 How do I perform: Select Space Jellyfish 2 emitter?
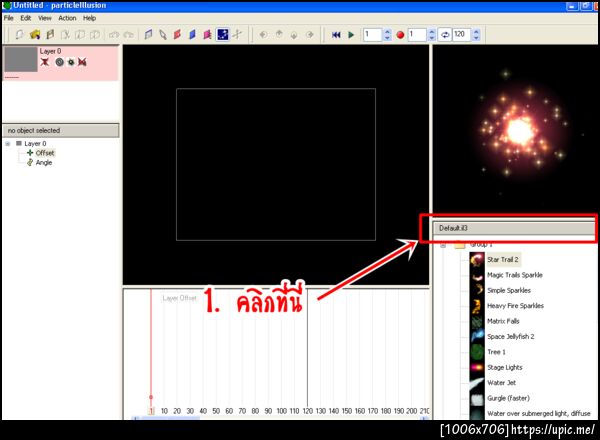tap(510, 336)
